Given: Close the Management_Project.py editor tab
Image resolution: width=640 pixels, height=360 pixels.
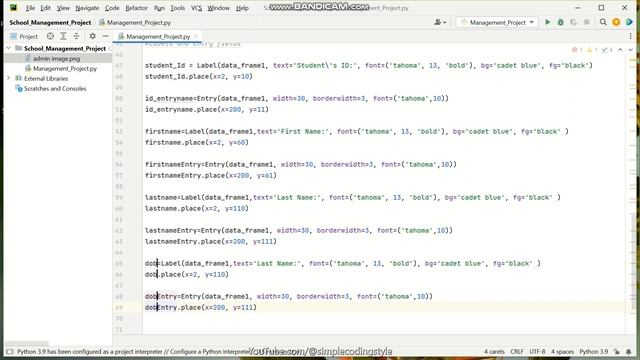Looking at the screenshot, I should [196, 36].
